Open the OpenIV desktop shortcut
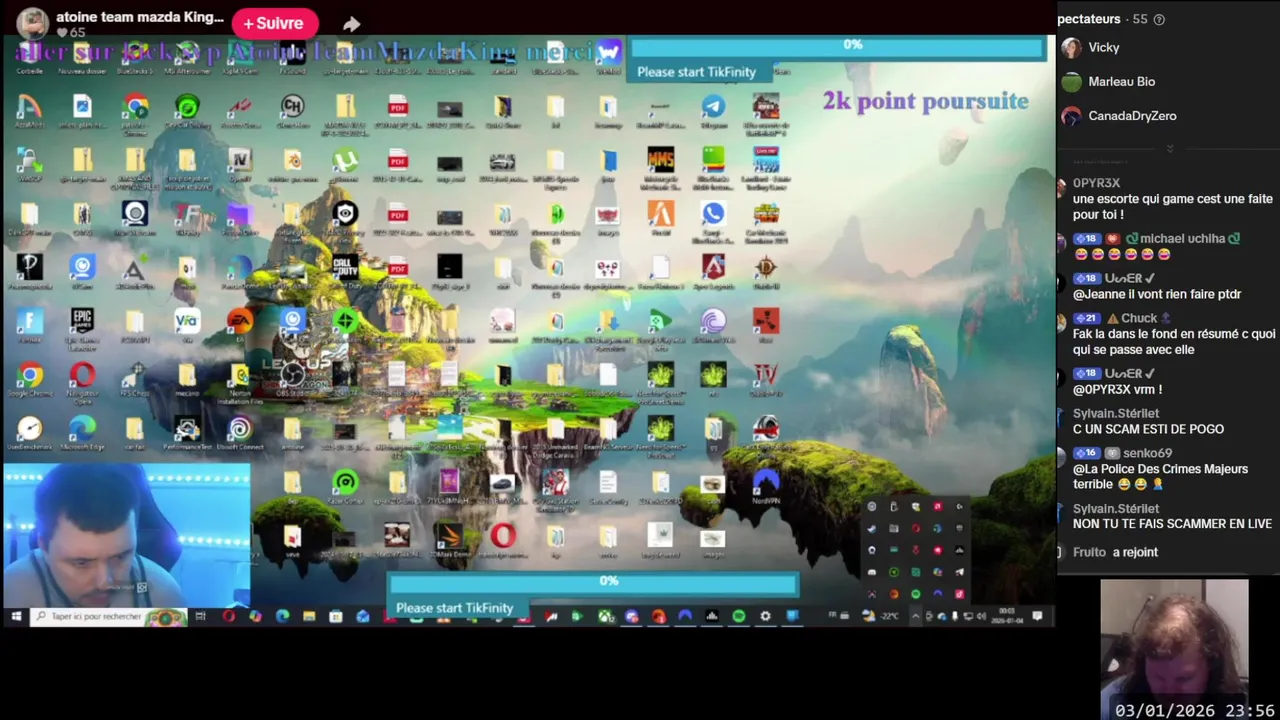Image resolution: width=1280 pixels, height=720 pixels. click(x=240, y=160)
